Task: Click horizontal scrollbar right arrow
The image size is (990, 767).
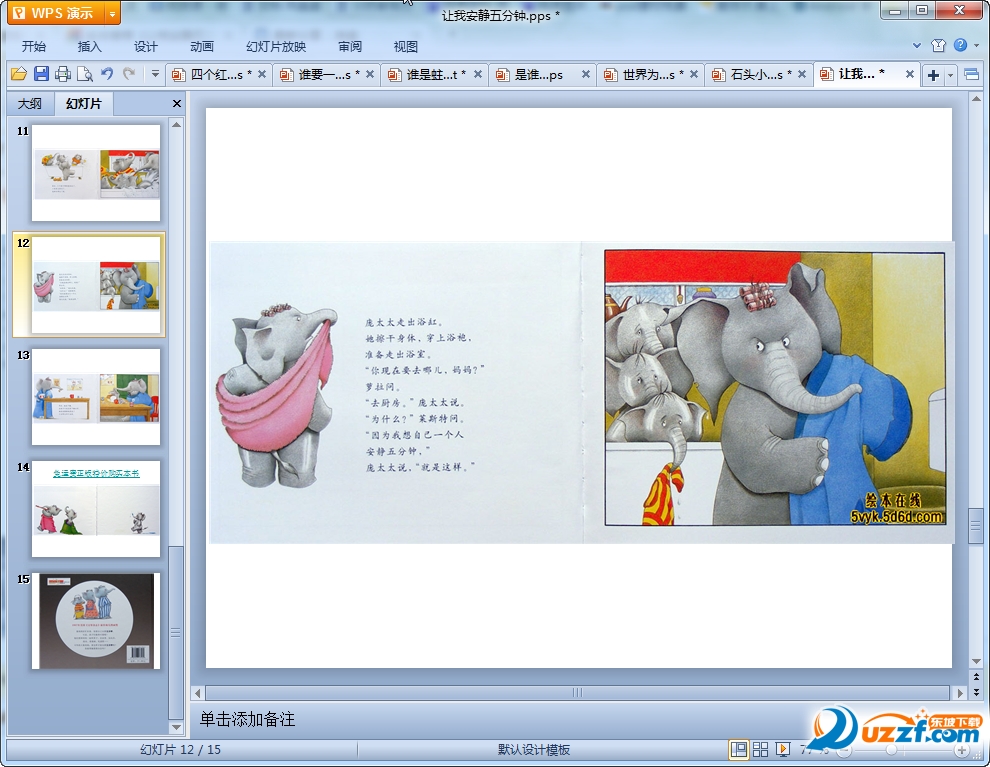Action: [960, 693]
